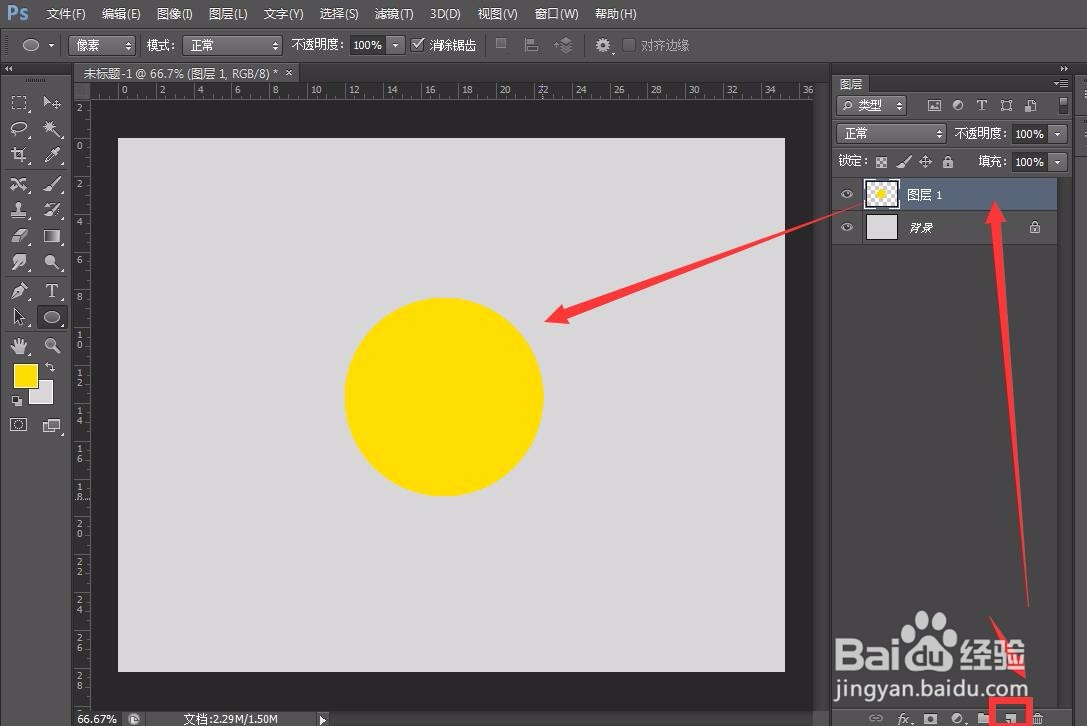
Task: Toggle the 背景 layer's eye icon
Action: (847, 227)
